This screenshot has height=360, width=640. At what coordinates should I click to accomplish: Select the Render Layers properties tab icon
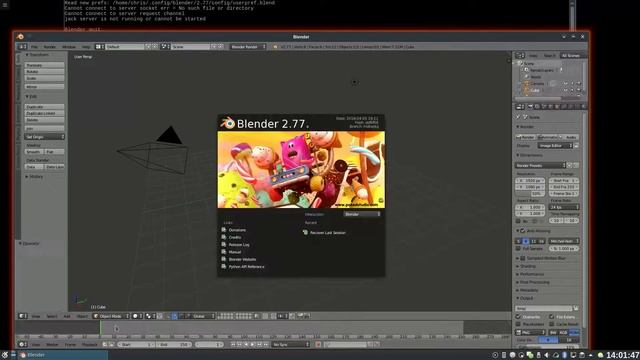pyautogui.click(x=537, y=107)
